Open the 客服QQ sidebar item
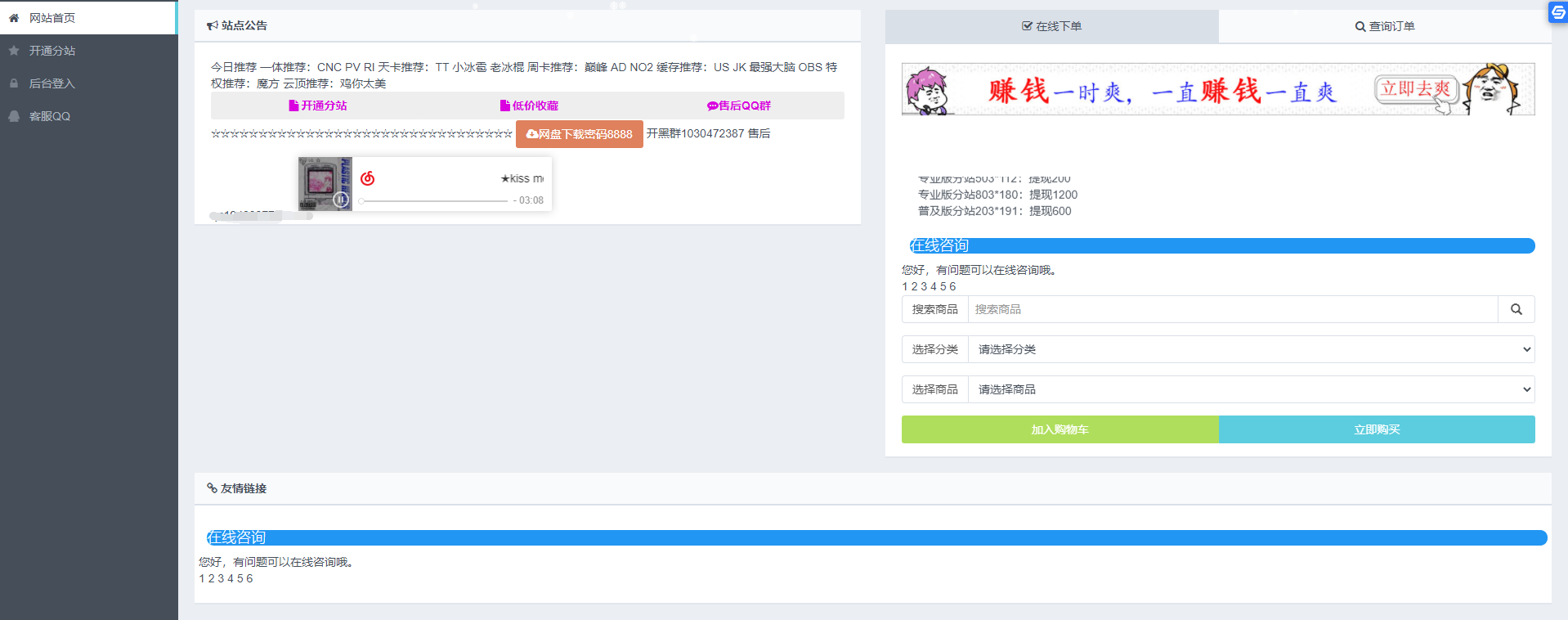This screenshot has height=620, width=1568. pyautogui.click(x=88, y=116)
